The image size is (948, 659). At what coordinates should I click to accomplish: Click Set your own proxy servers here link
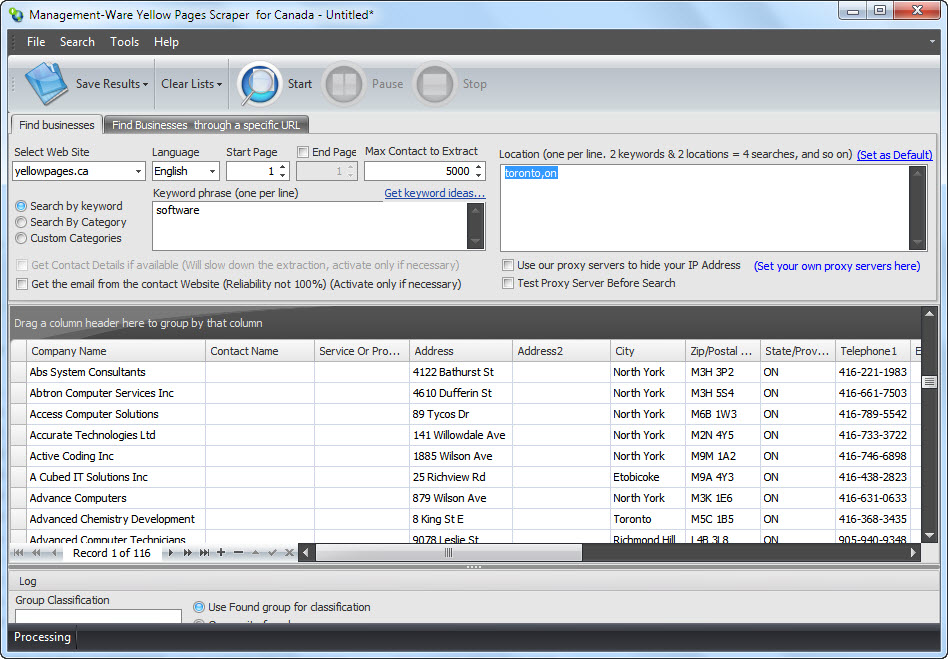[837, 266]
